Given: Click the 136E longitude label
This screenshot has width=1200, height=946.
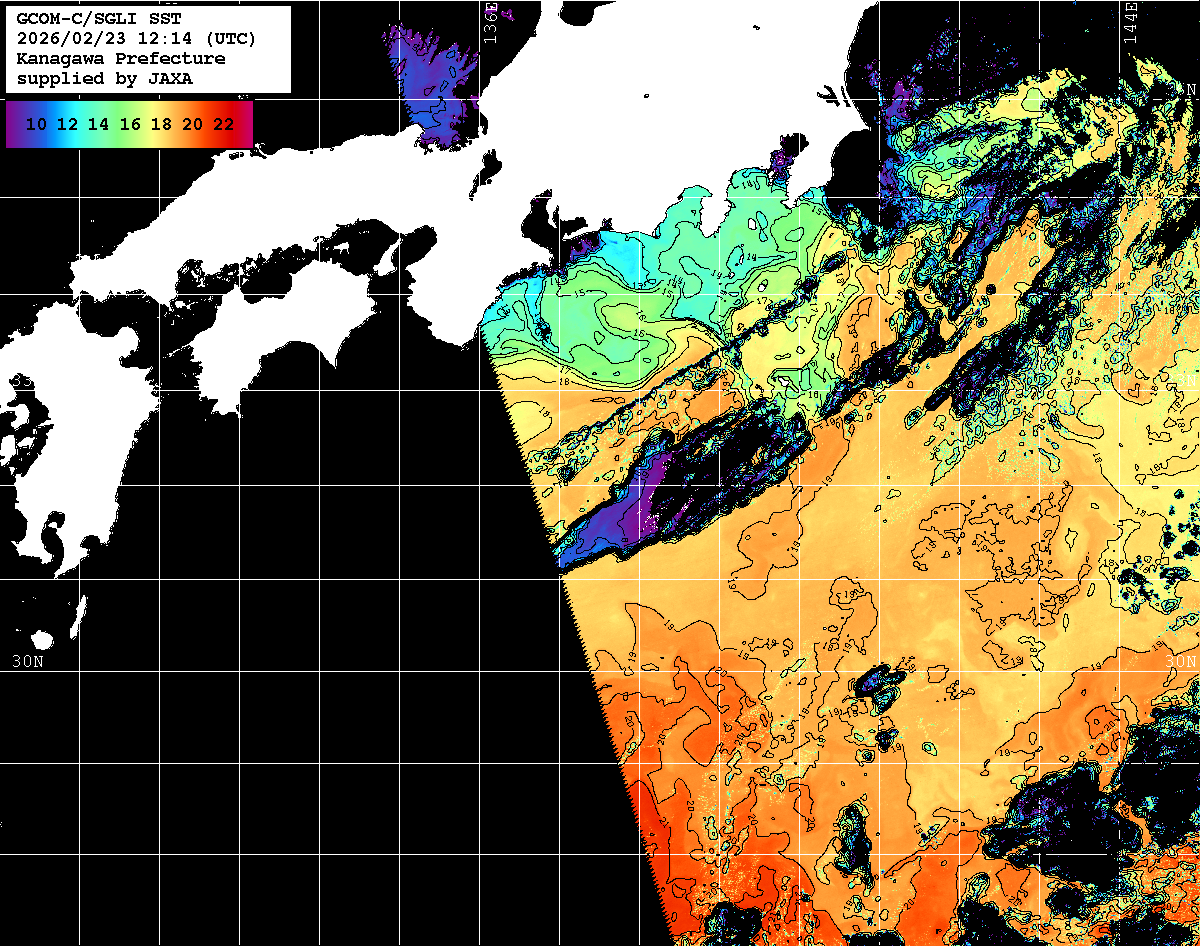Looking at the screenshot, I should (490, 22).
